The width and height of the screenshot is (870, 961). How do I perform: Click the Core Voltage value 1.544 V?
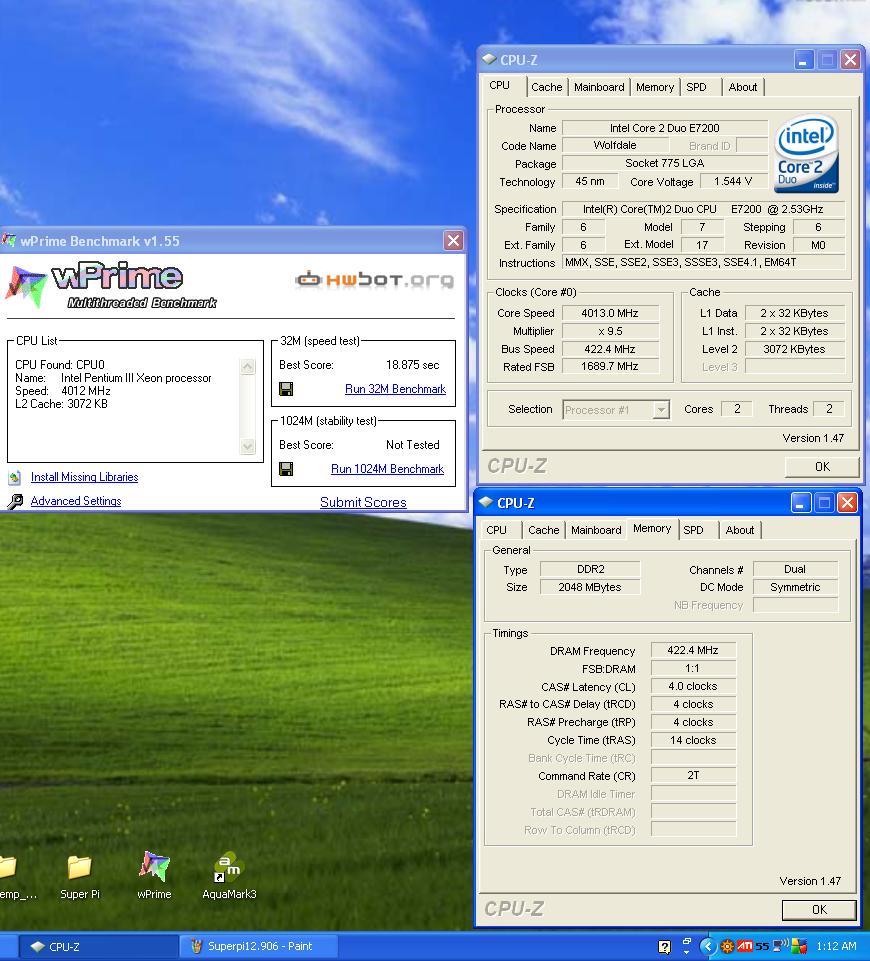coord(733,181)
